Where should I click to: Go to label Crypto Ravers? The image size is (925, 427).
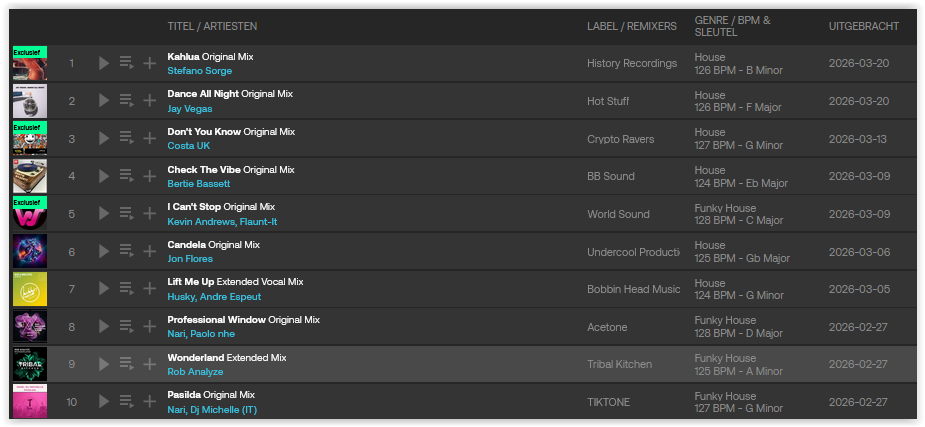[620, 139]
